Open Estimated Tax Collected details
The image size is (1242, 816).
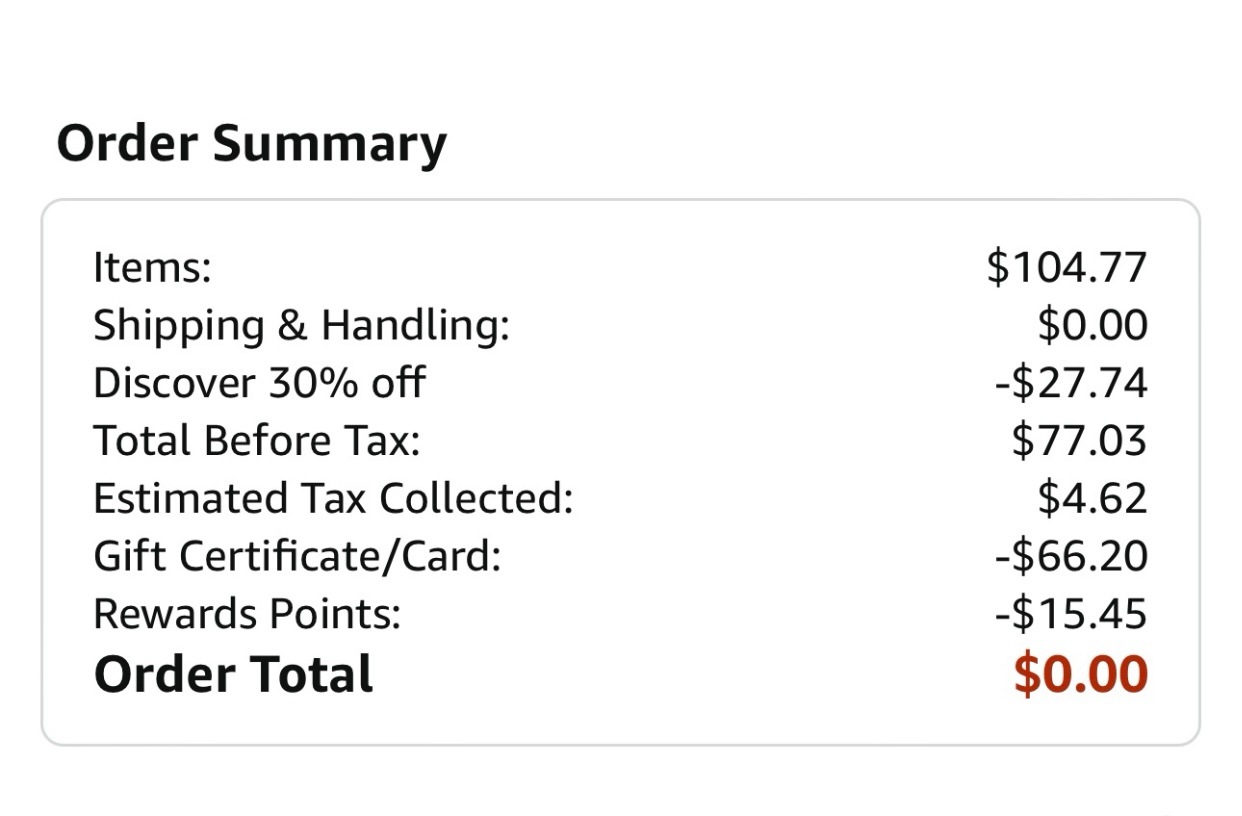tap(333, 498)
